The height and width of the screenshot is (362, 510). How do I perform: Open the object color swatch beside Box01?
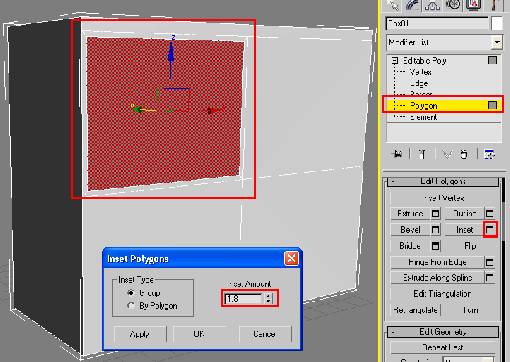click(x=497, y=24)
